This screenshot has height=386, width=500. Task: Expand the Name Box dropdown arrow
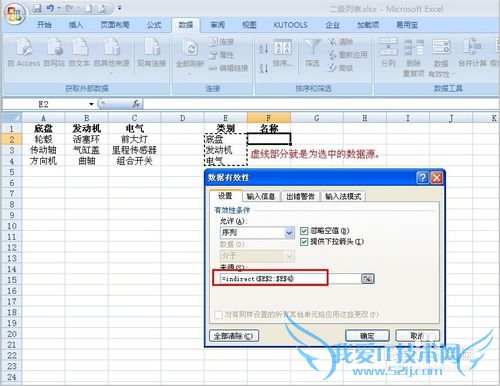(91, 104)
